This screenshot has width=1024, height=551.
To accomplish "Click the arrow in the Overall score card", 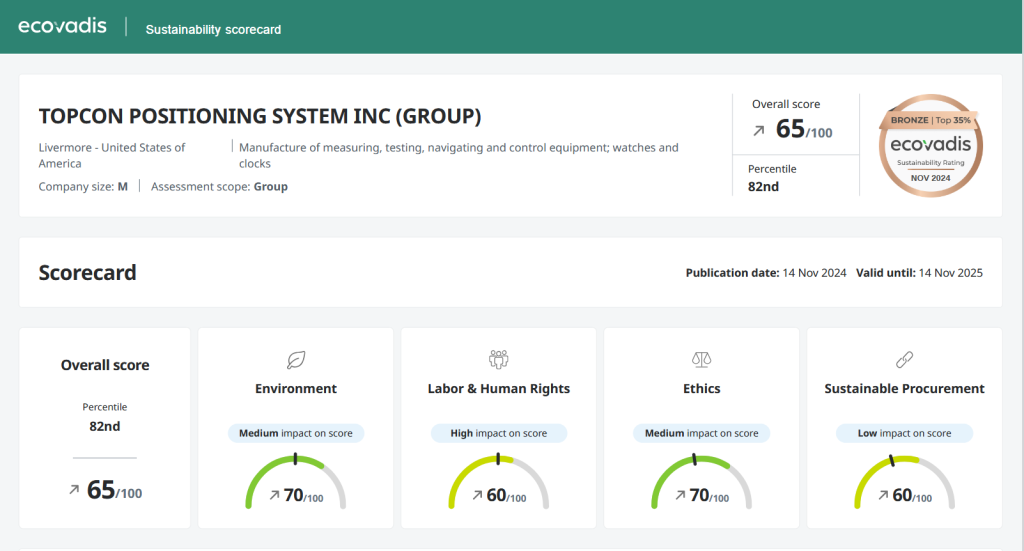I will click(x=74, y=489).
